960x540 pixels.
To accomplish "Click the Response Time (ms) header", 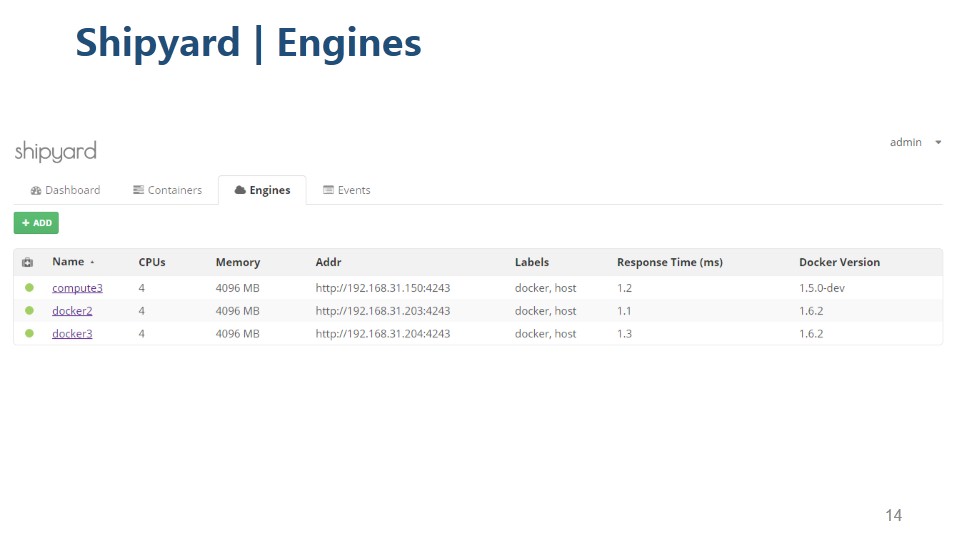I will click(x=670, y=262).
